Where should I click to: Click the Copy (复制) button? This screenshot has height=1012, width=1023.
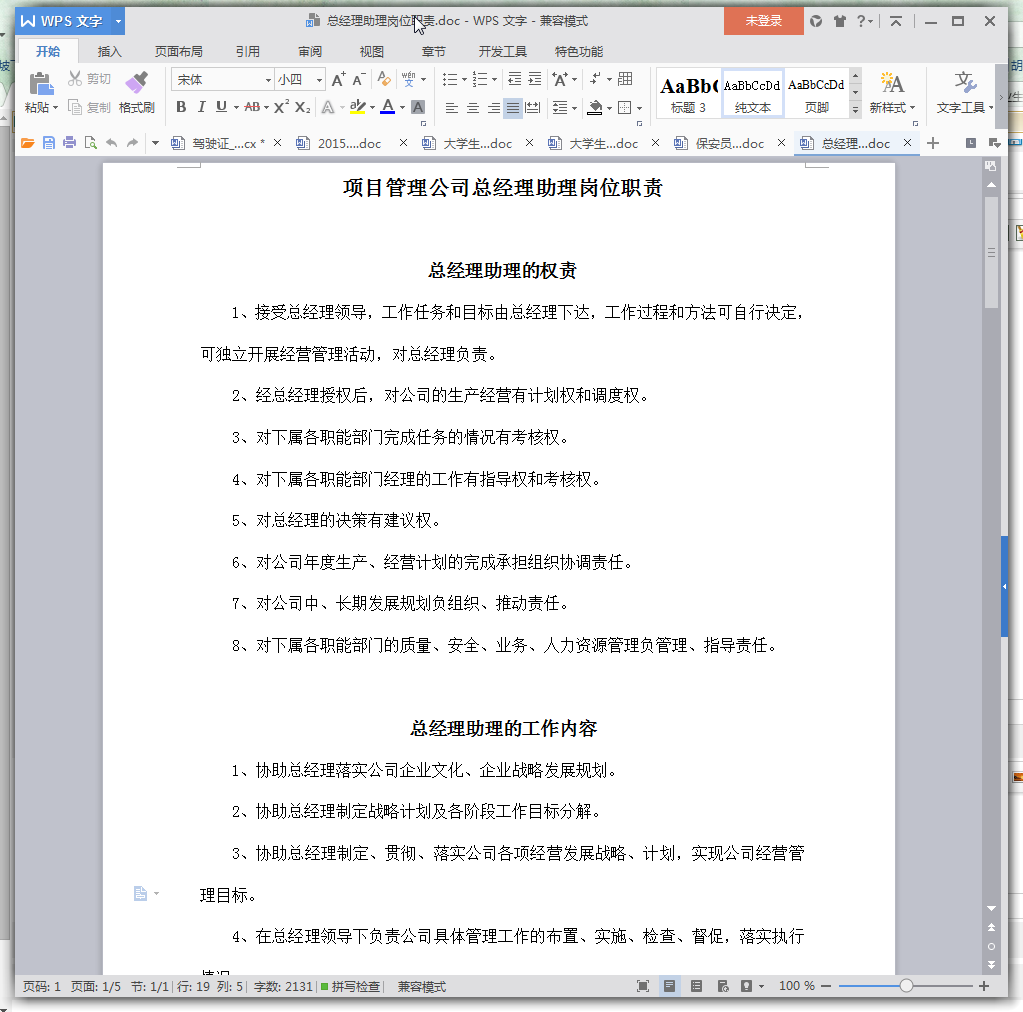[89, 107]
